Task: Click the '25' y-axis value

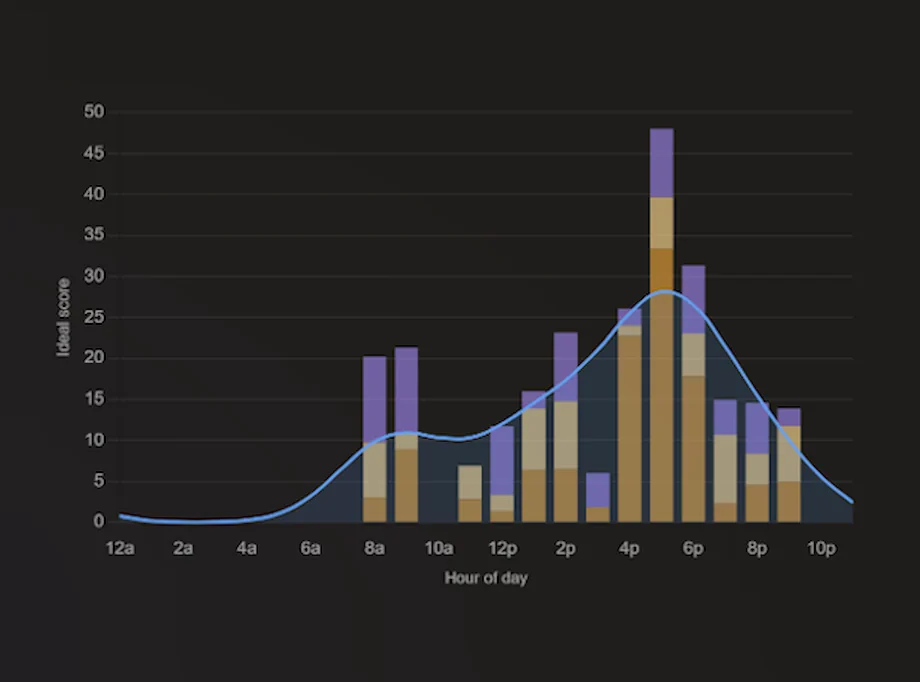Action: pyautogui.click(x=94, y=317)
